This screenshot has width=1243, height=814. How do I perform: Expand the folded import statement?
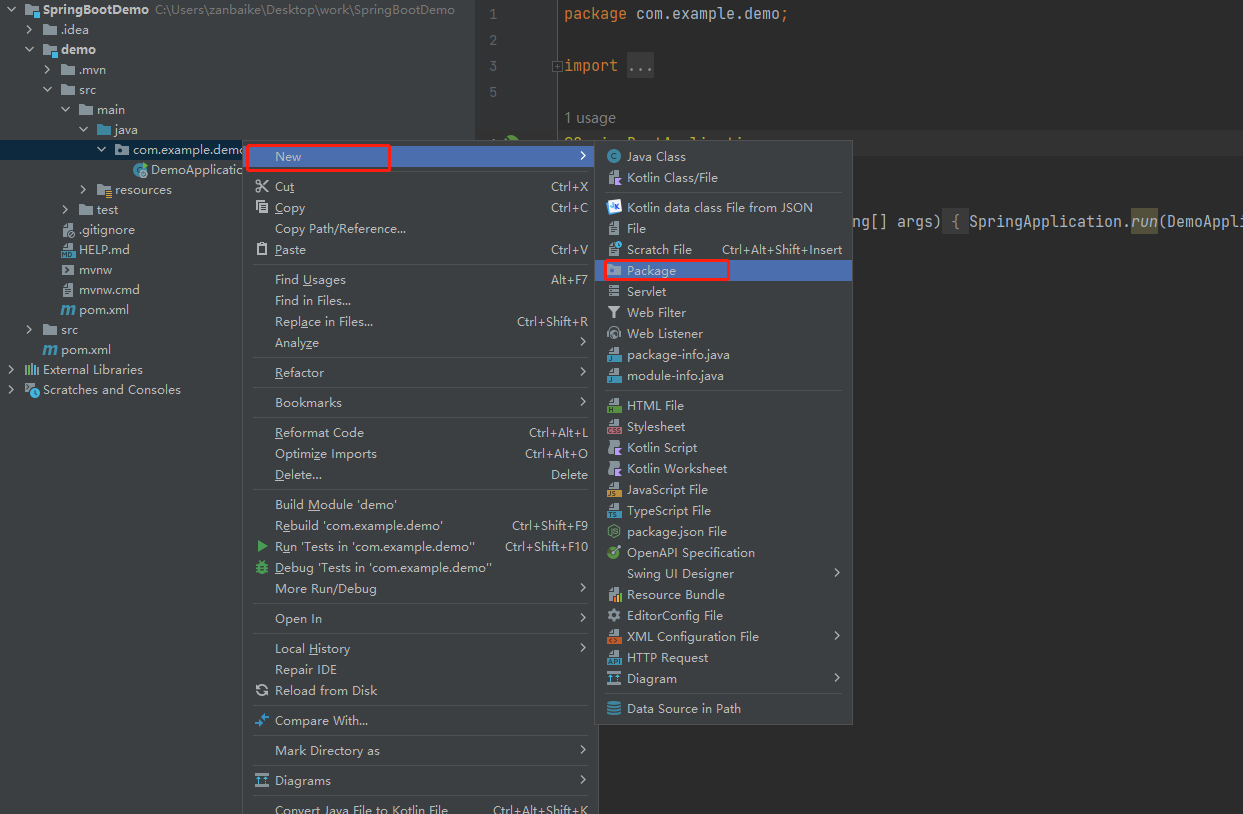[557, 66]
